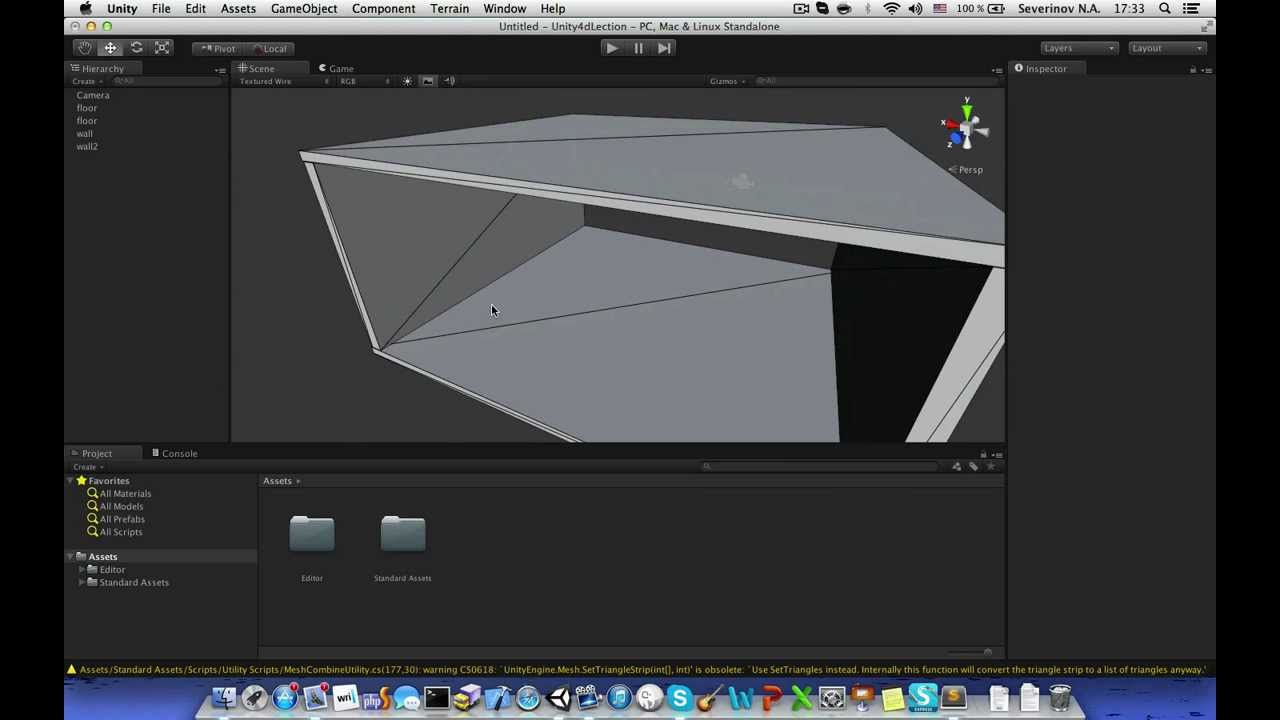Select the Hand tool in Unity toolbar
Image resolution: width=1280 pixels, height=720 pixels.
[84, 48]
